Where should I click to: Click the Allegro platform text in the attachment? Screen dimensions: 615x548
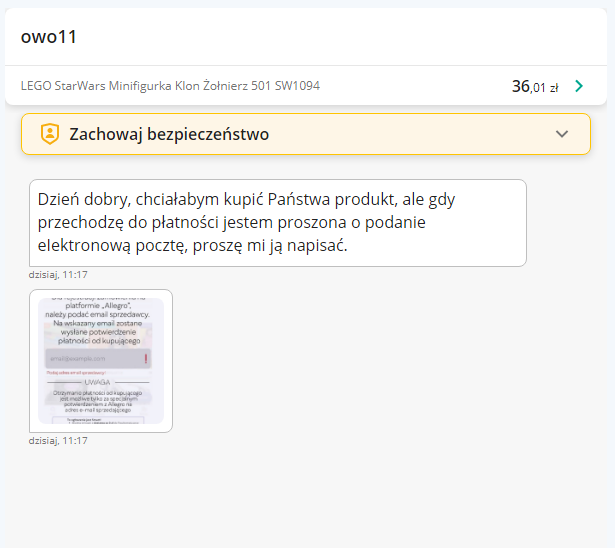100,307
